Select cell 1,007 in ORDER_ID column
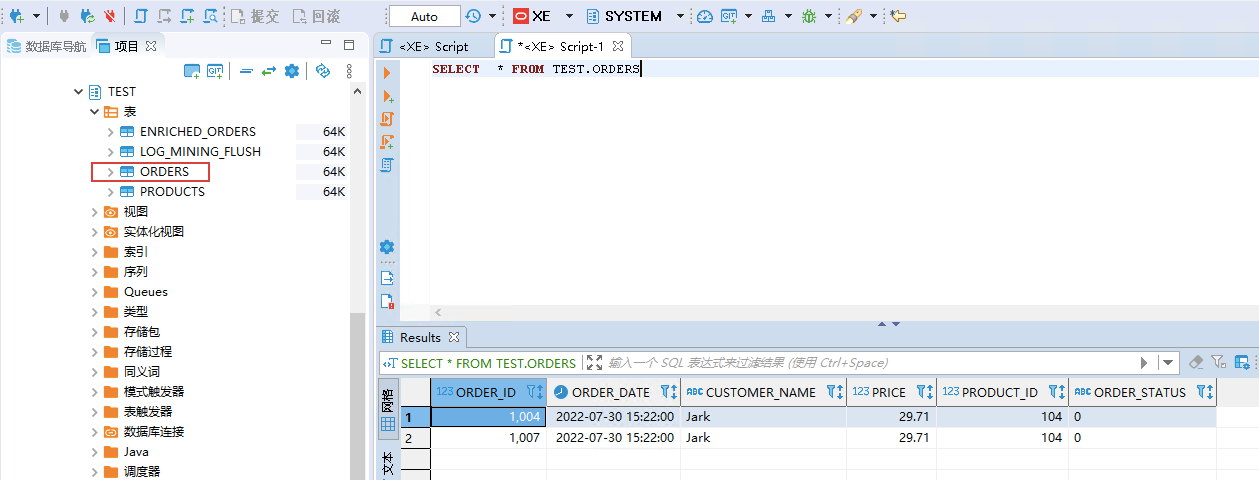 (x=488, y=437)
